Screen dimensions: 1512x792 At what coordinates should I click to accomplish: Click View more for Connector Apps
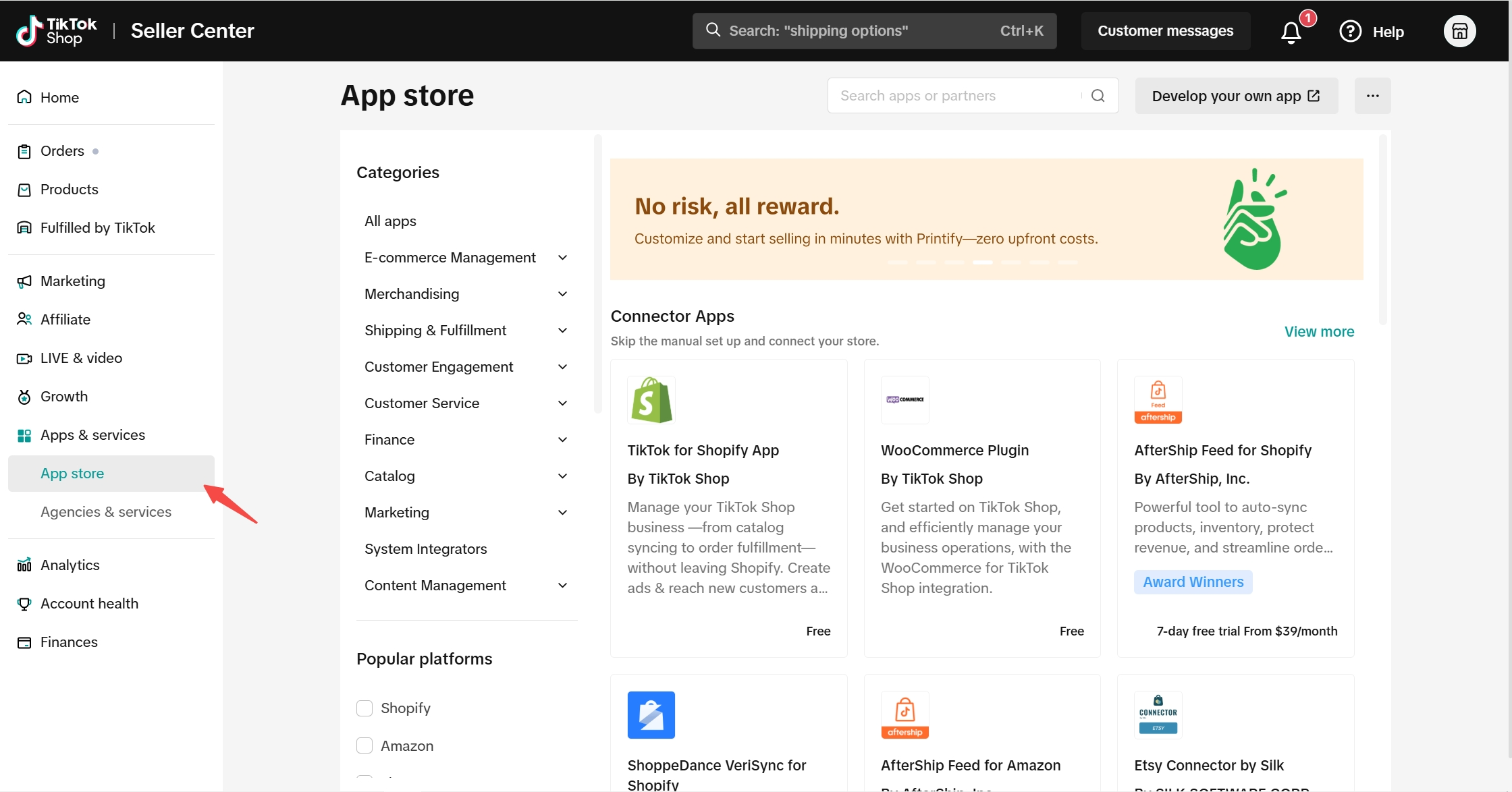click(1319, 331)
